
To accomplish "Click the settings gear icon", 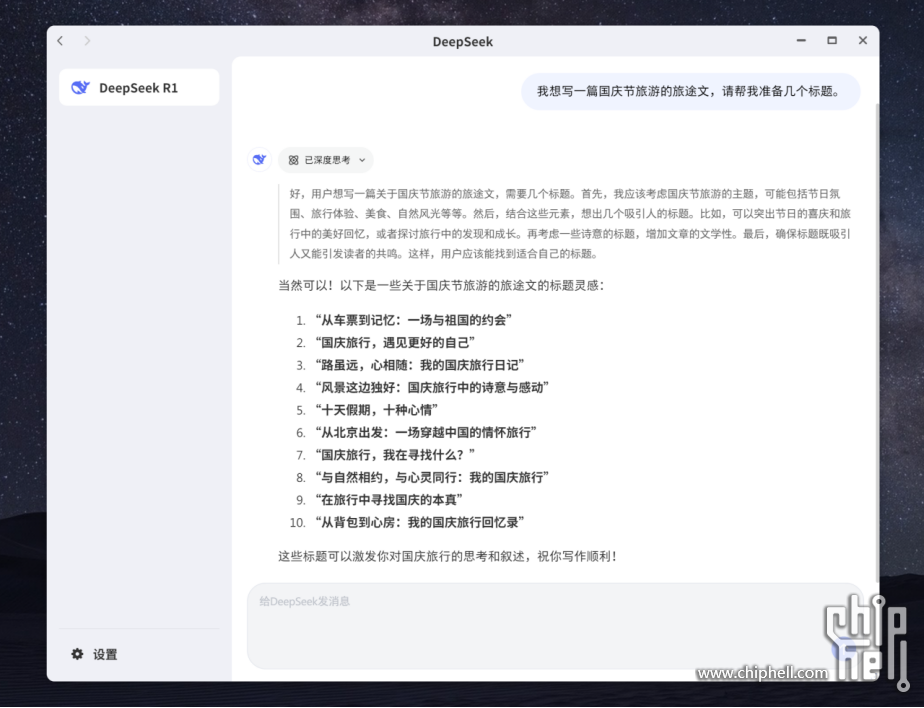I will 77,654.
